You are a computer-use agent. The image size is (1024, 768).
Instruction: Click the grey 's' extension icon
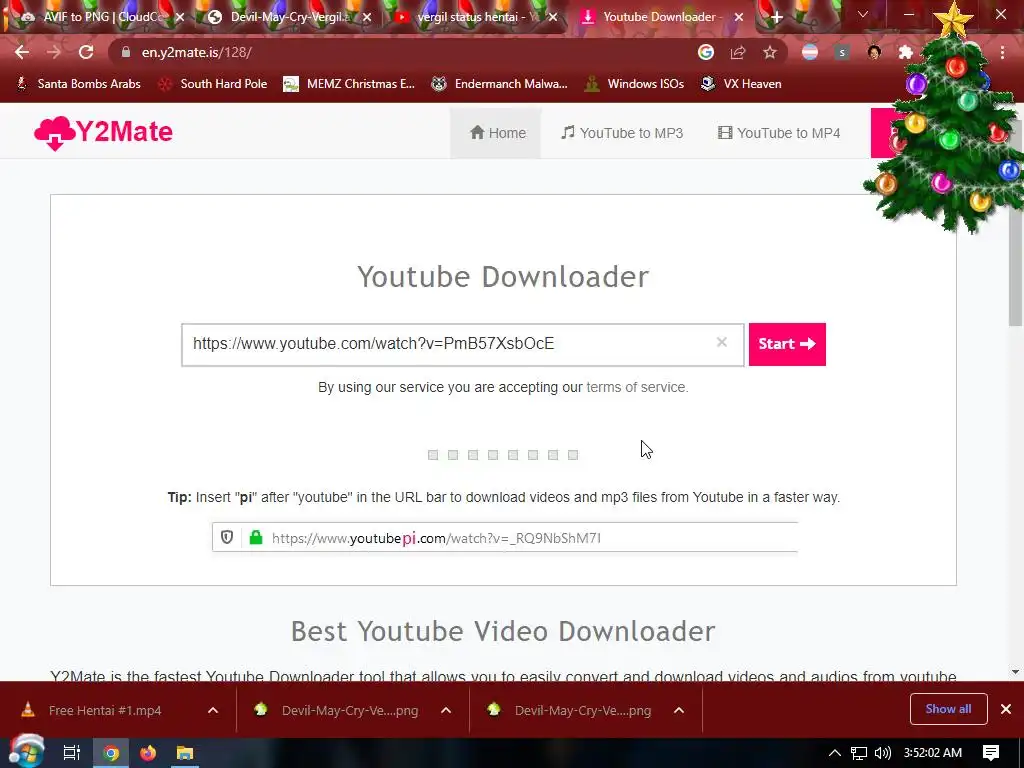pos(842,52)
